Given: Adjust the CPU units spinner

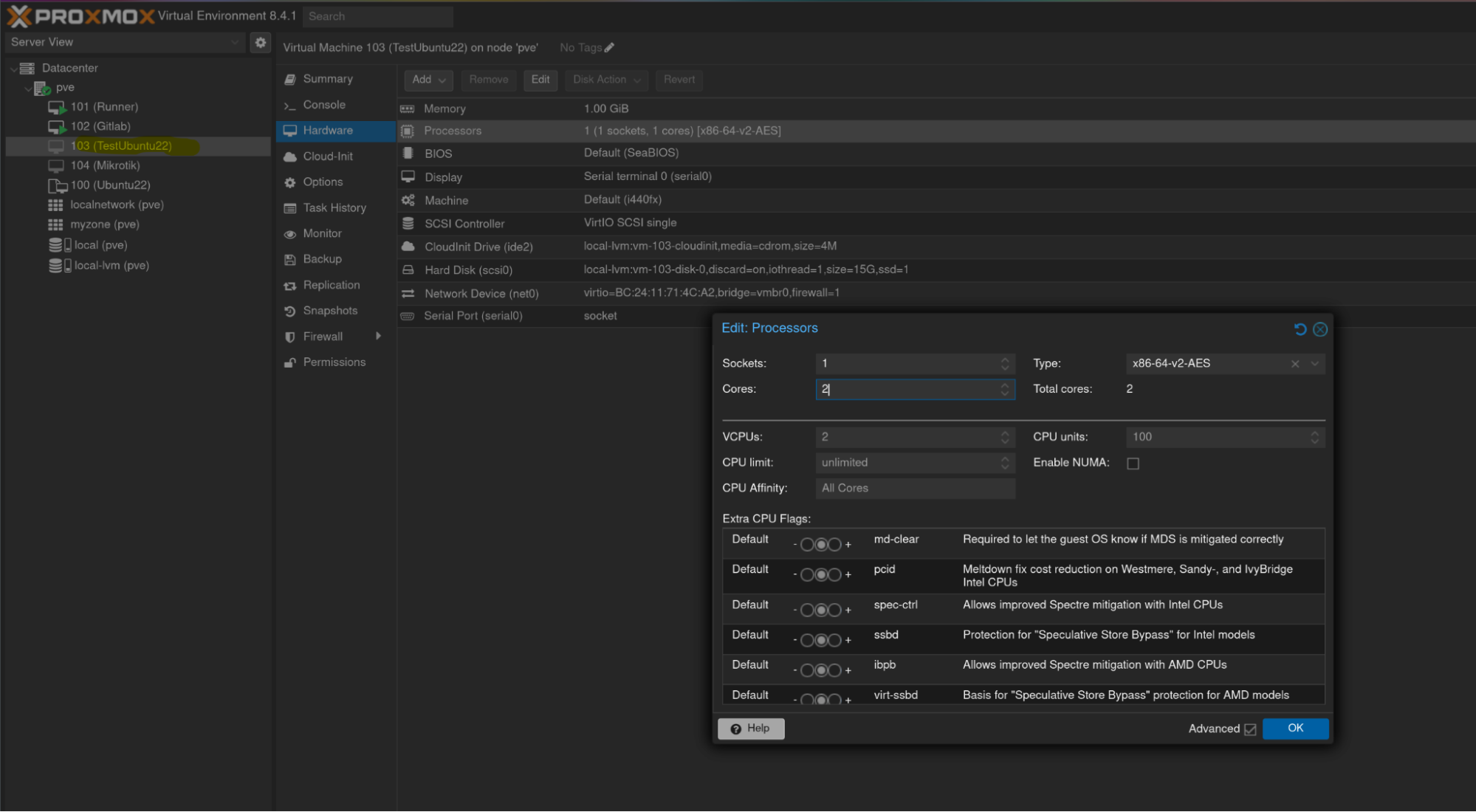Looking at the screenshot, I should coord(1314,438).
